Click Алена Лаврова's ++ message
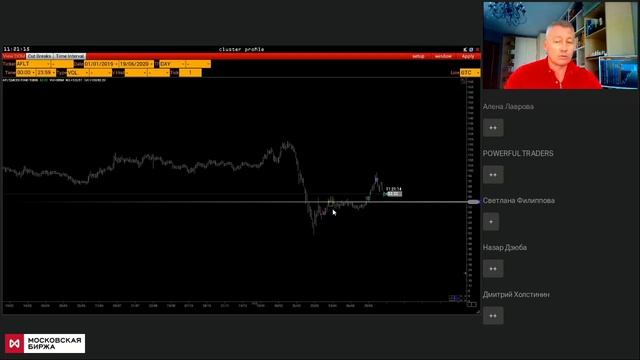Image resolution: width=640 pixels, height=360 pixels. click(493, 128)
